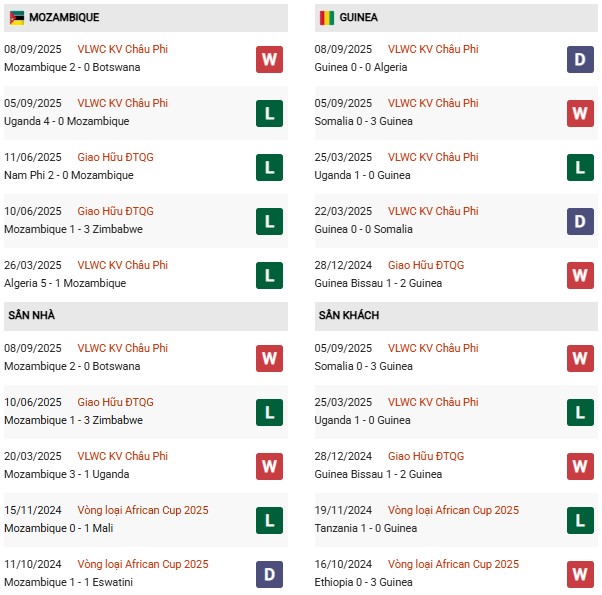Click the L badge for Nam Phi 2-0 Mozambique
The width and height of the screenshot is (602, 595).
click(269, 167)
